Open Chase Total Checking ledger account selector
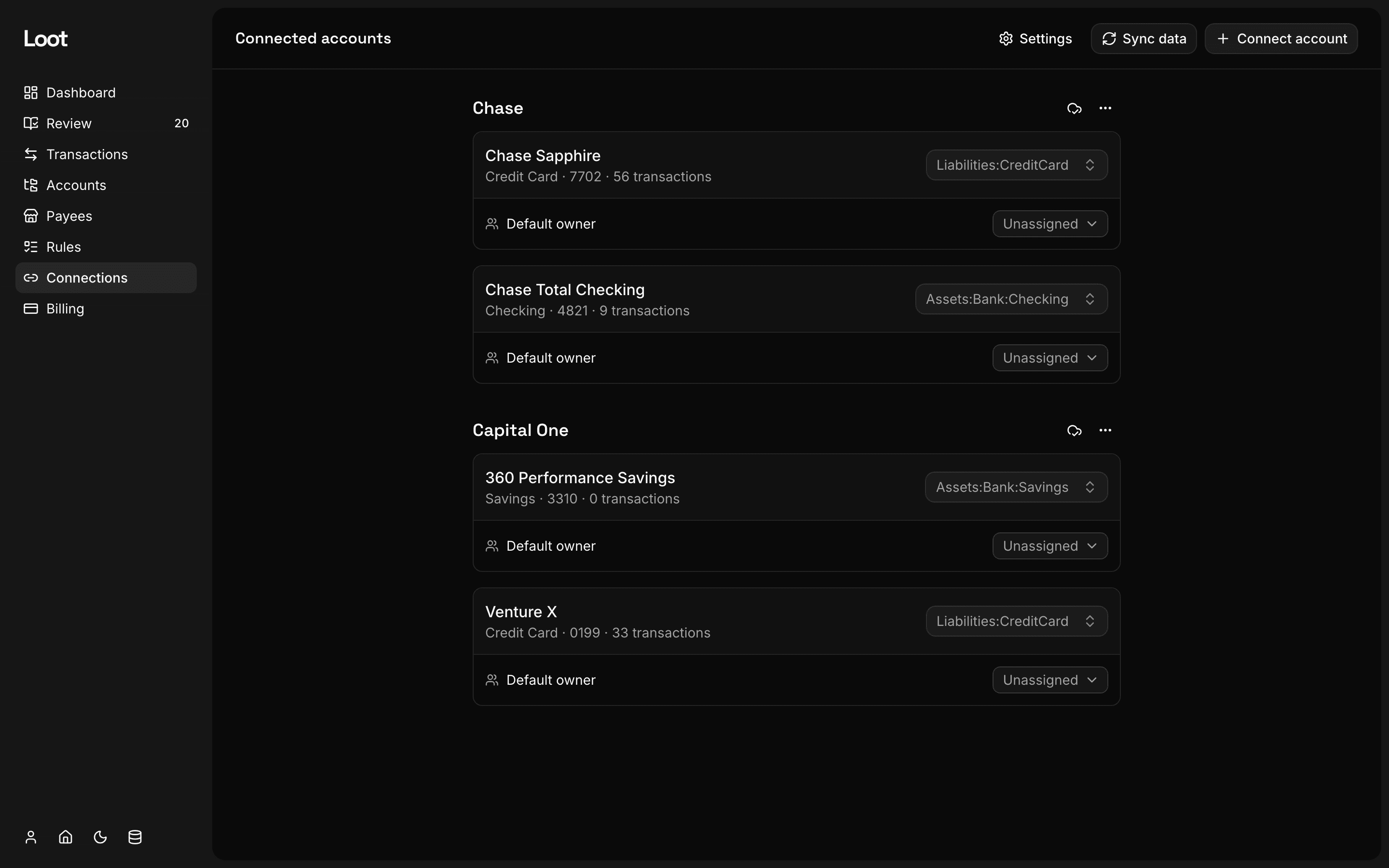Screen dimensions: 1389x868 1011,299
